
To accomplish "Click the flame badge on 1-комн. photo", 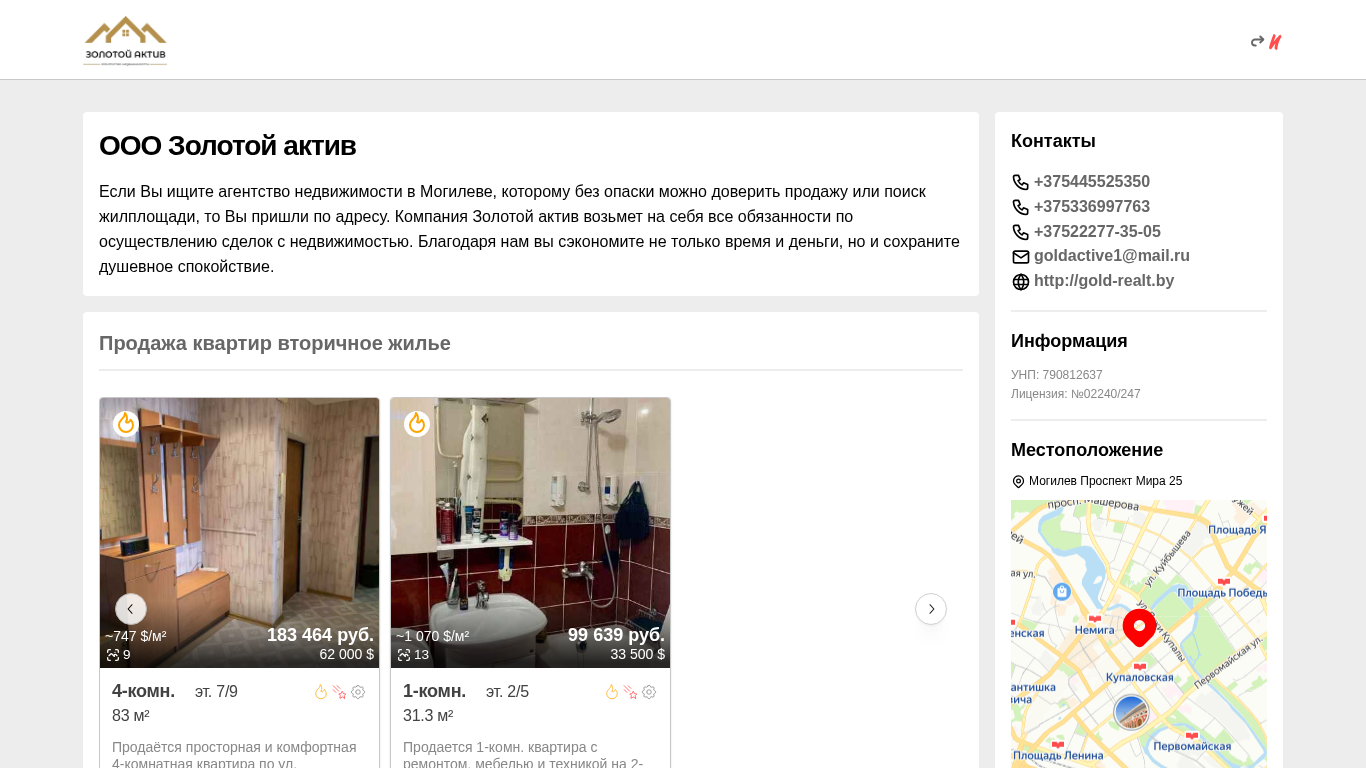I will click(417, 424).
